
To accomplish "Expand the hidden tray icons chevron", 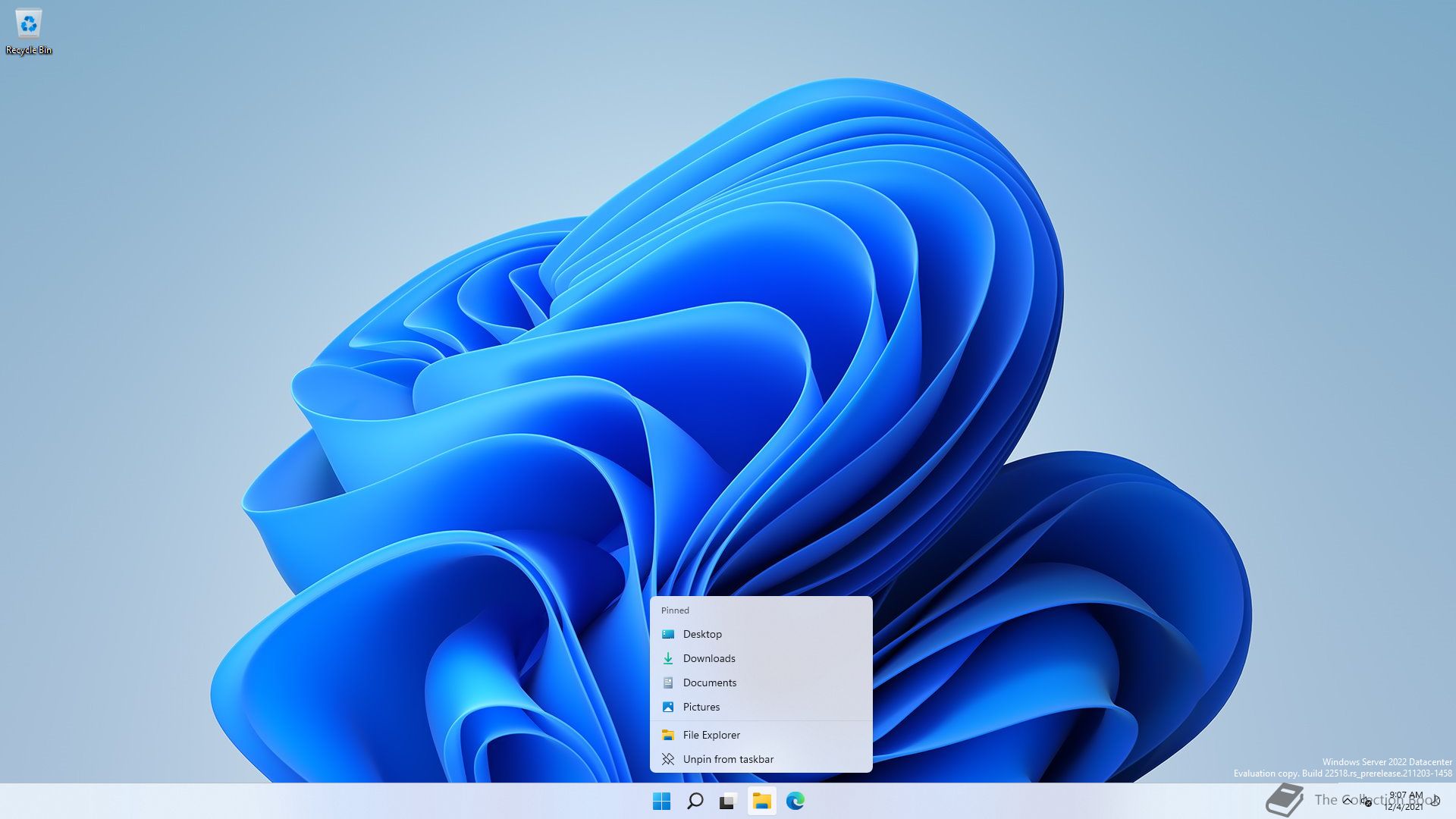I will click(1348, 801).
